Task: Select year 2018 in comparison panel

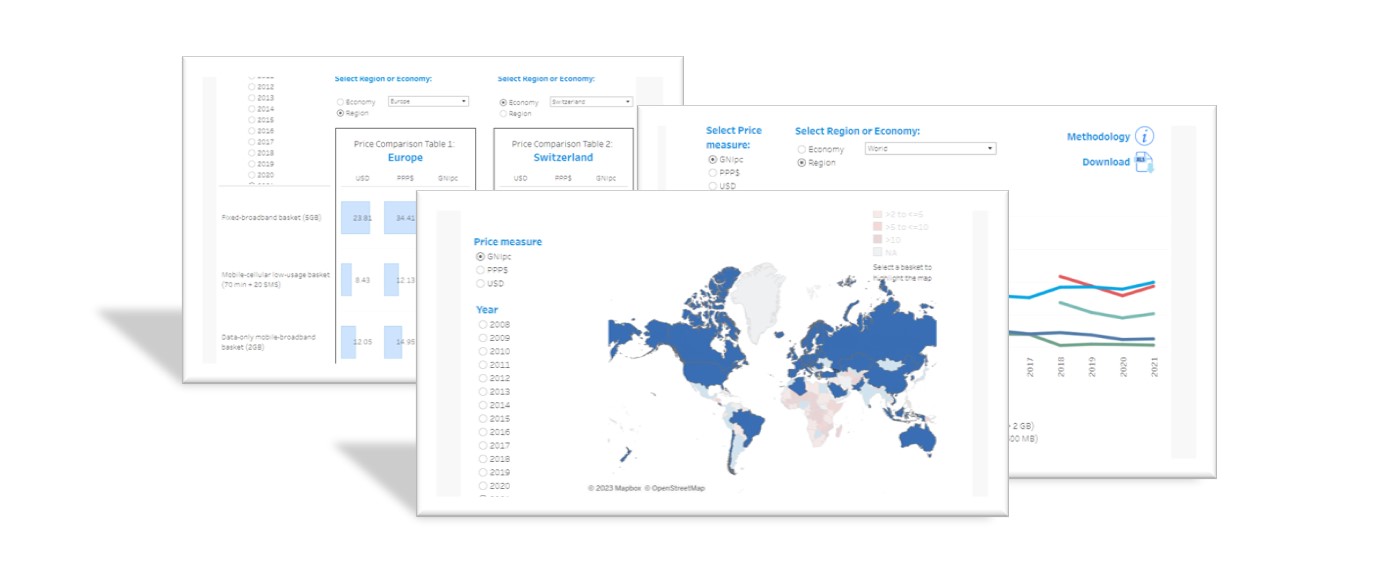Action: pos(251,153)
